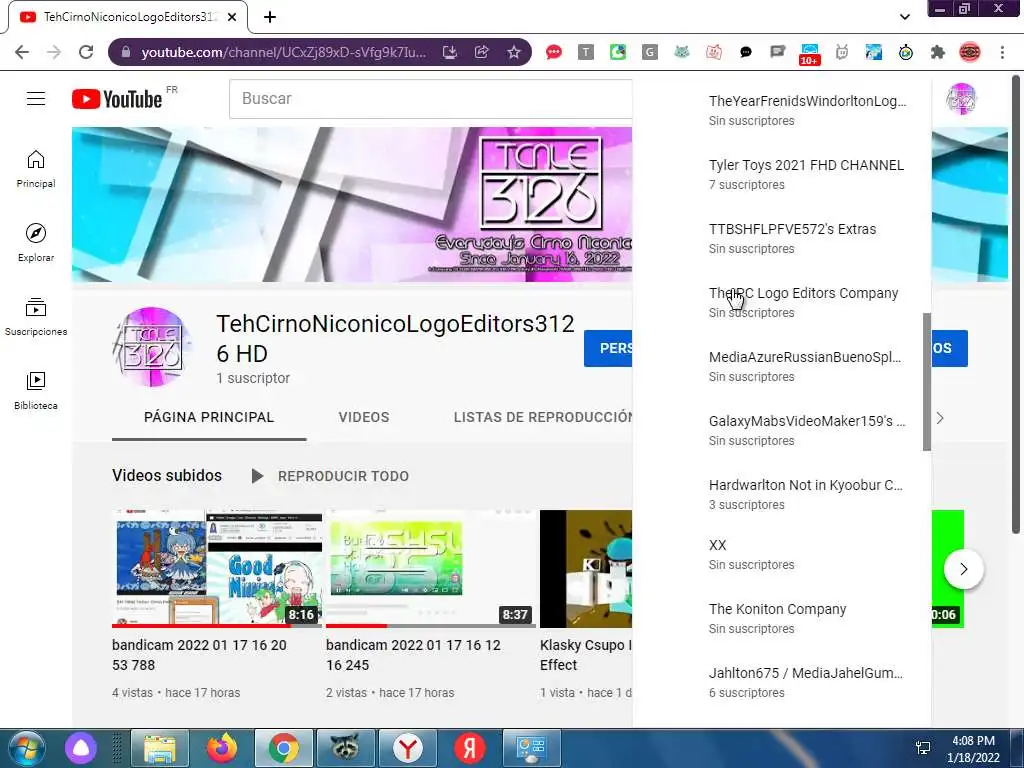
Task: Open Yandex browser Y icon in taskbar
Action: click(x=408, y=748)
